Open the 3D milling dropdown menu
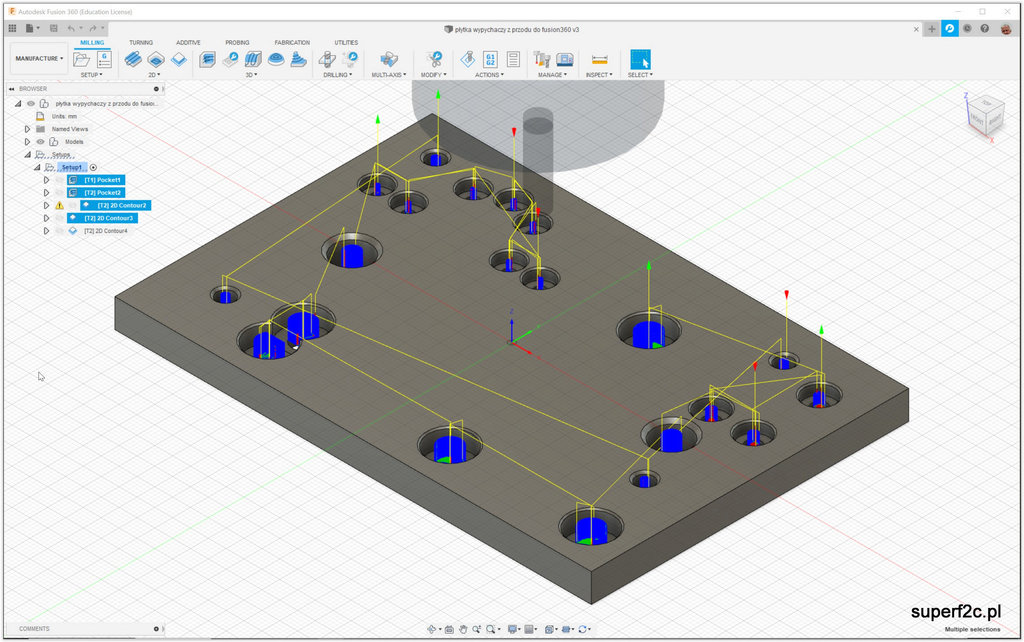Viewport: 1024px width, 642px height. [x=251, y=75]
